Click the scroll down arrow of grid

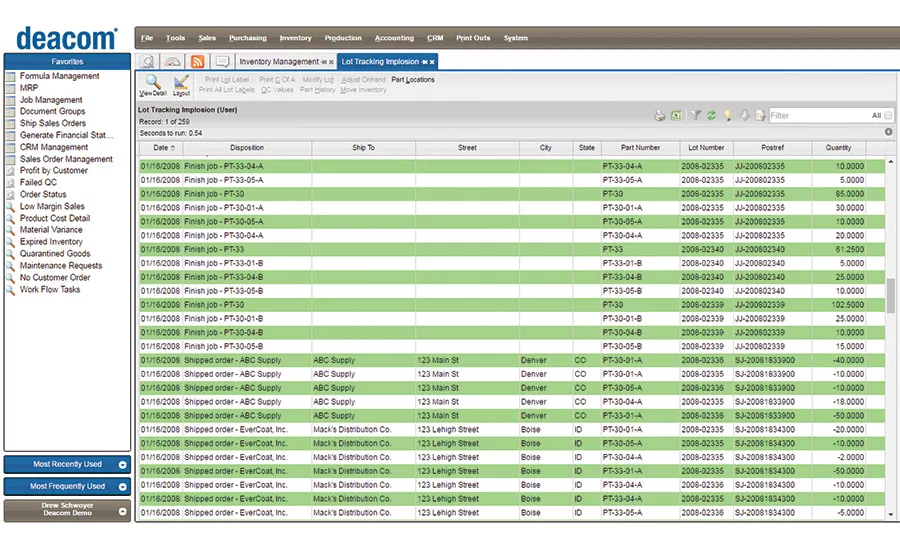[890, 514]
